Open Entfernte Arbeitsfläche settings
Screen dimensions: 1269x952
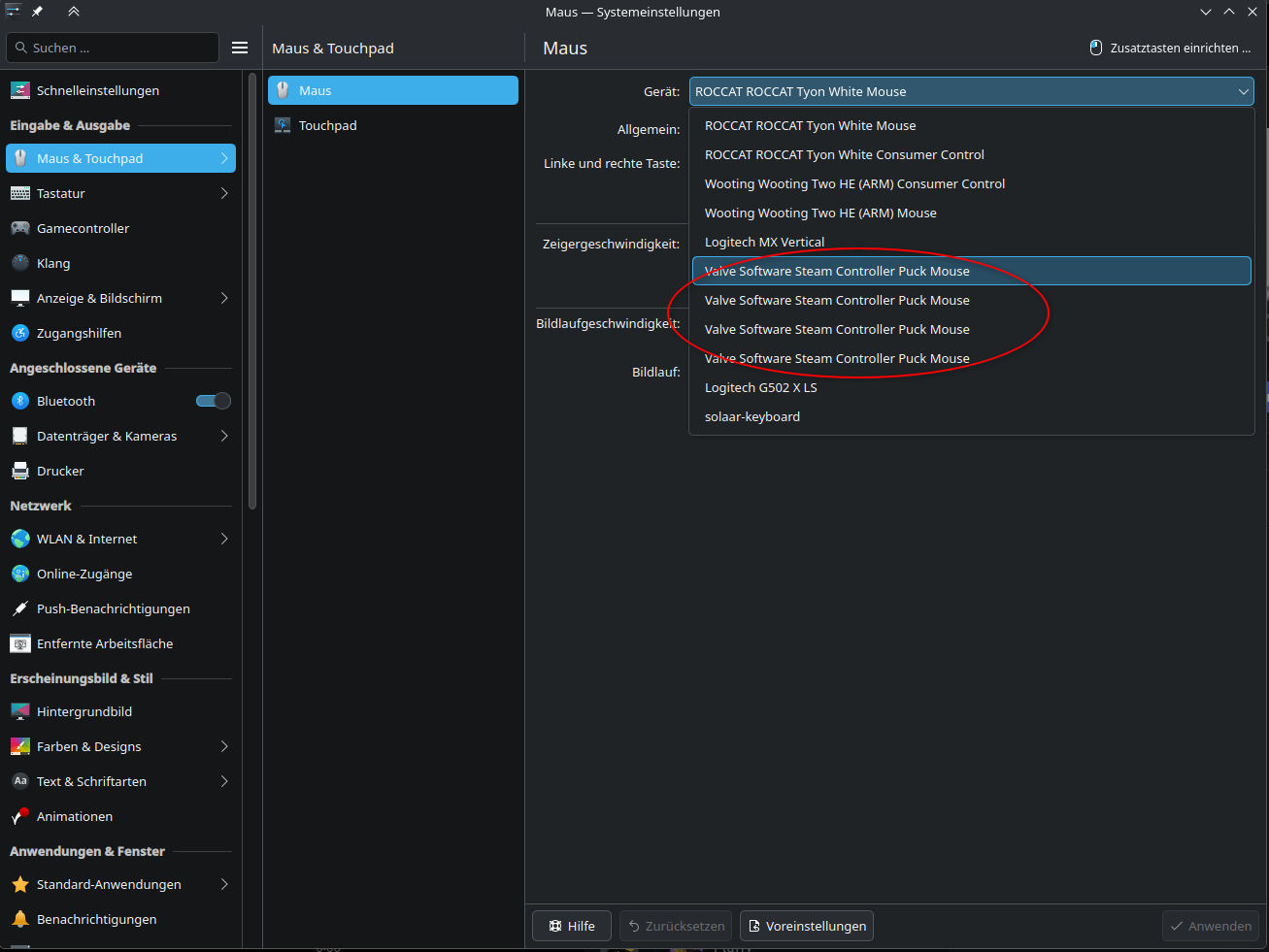tap(120, 643)
